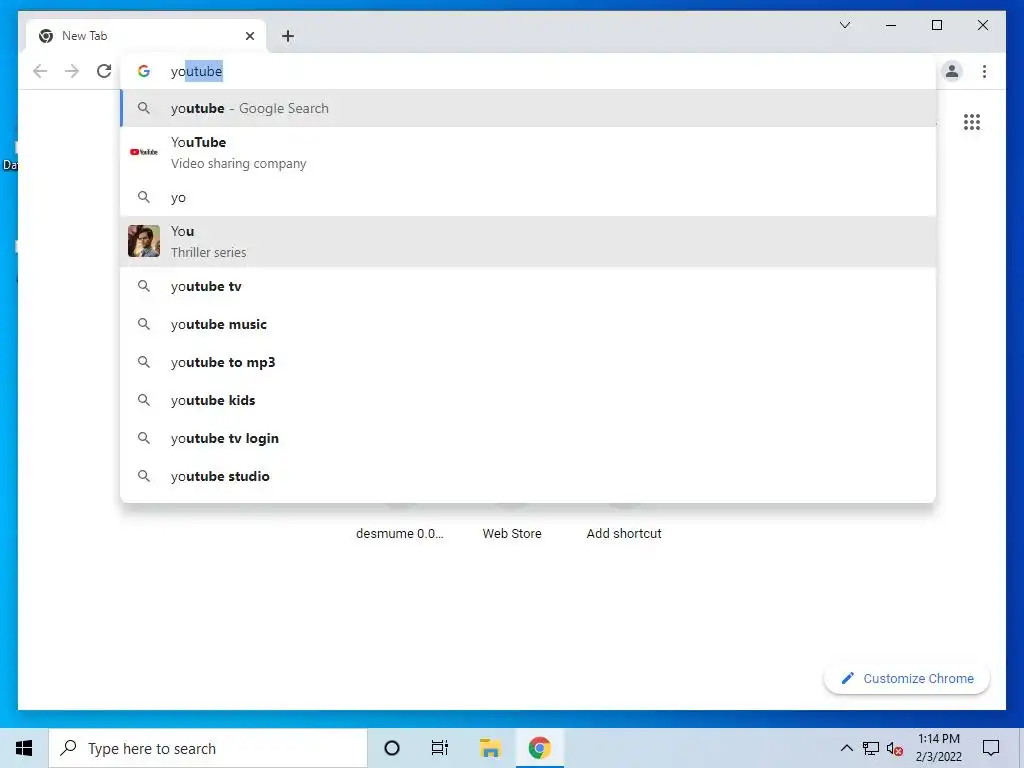Click magnifier icon beside 'youtube tv login'
Image resolution: width=1024 pixels, height=768 pixels.
coord(144,438)
